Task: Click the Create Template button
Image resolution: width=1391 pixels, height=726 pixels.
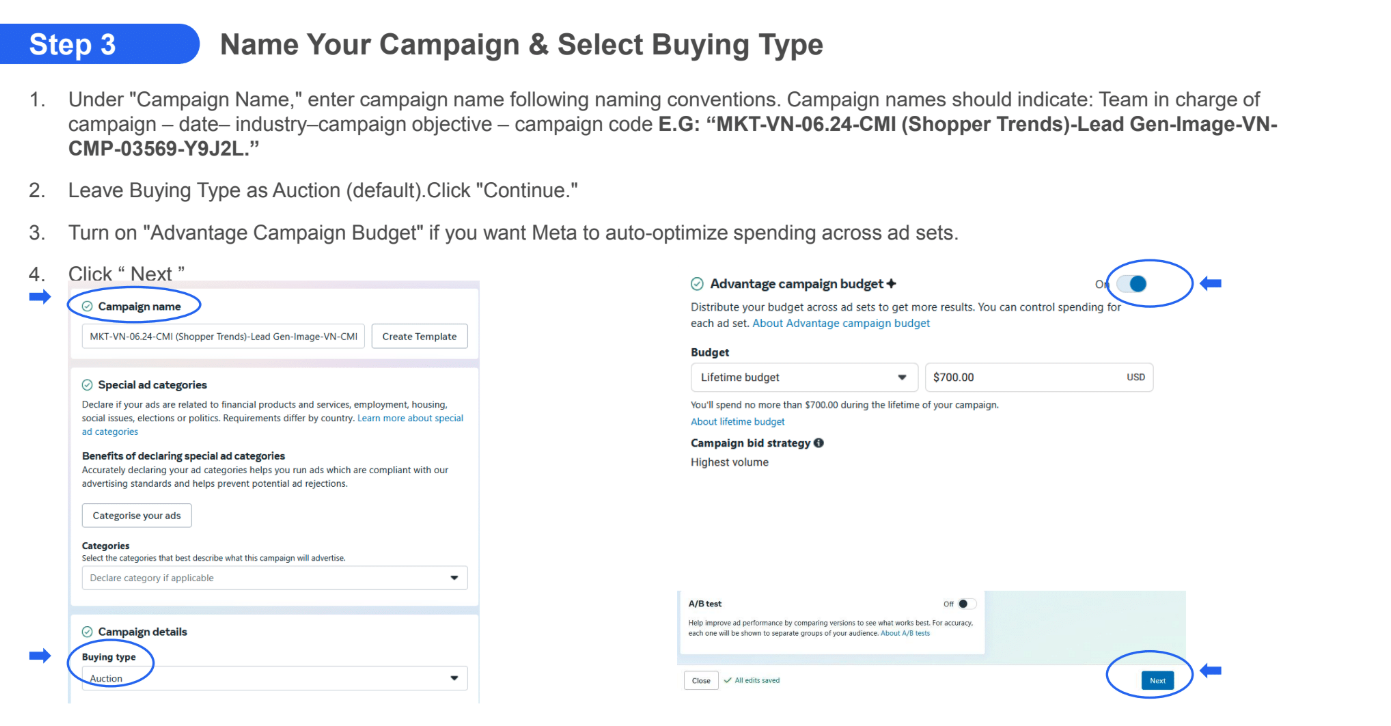Action: coord(419,337)
